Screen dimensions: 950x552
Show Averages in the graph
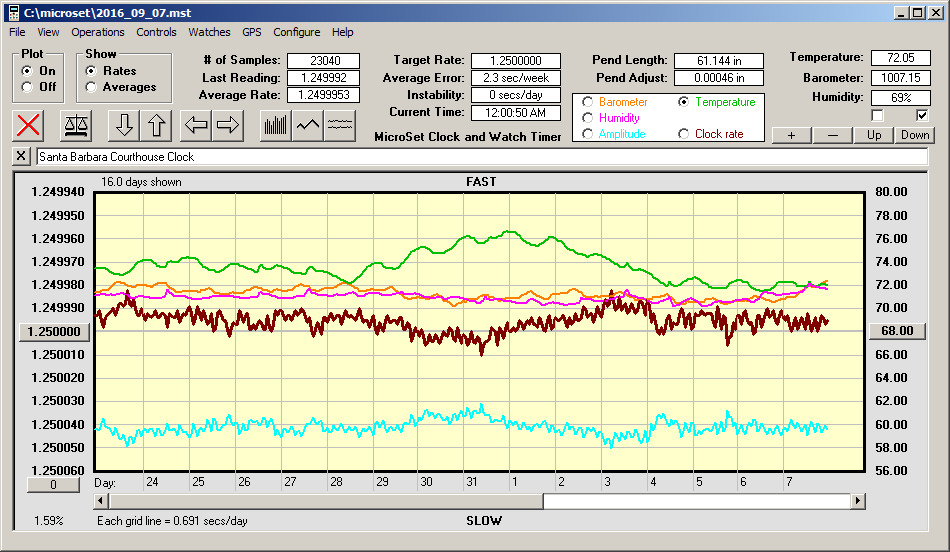pyautogui.click(x=91, y=87)
